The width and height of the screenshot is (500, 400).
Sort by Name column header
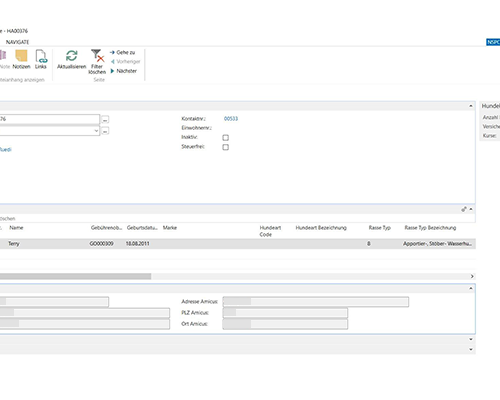tap(16, 228)
